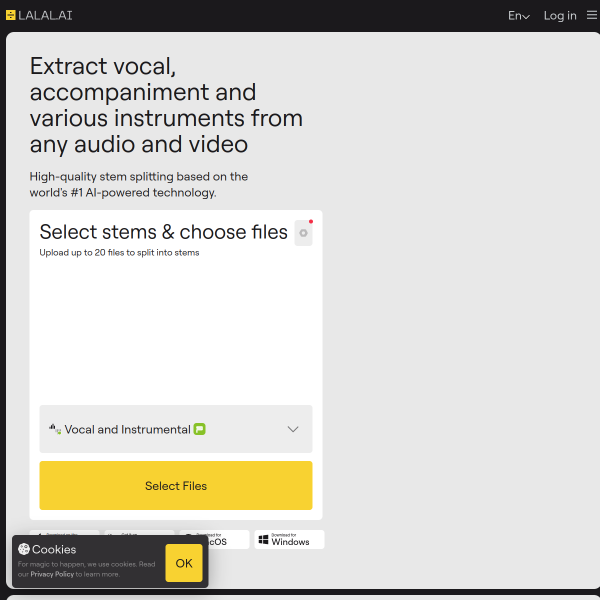Open the splitter settings gear icon

pos(303,233)
